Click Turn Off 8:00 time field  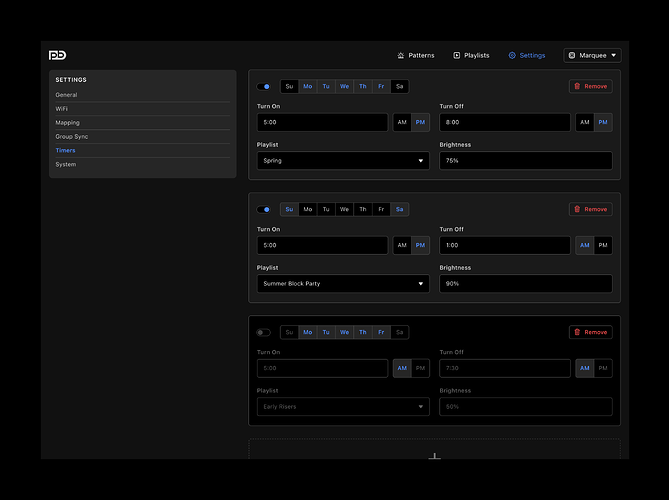tap(505, 122)
